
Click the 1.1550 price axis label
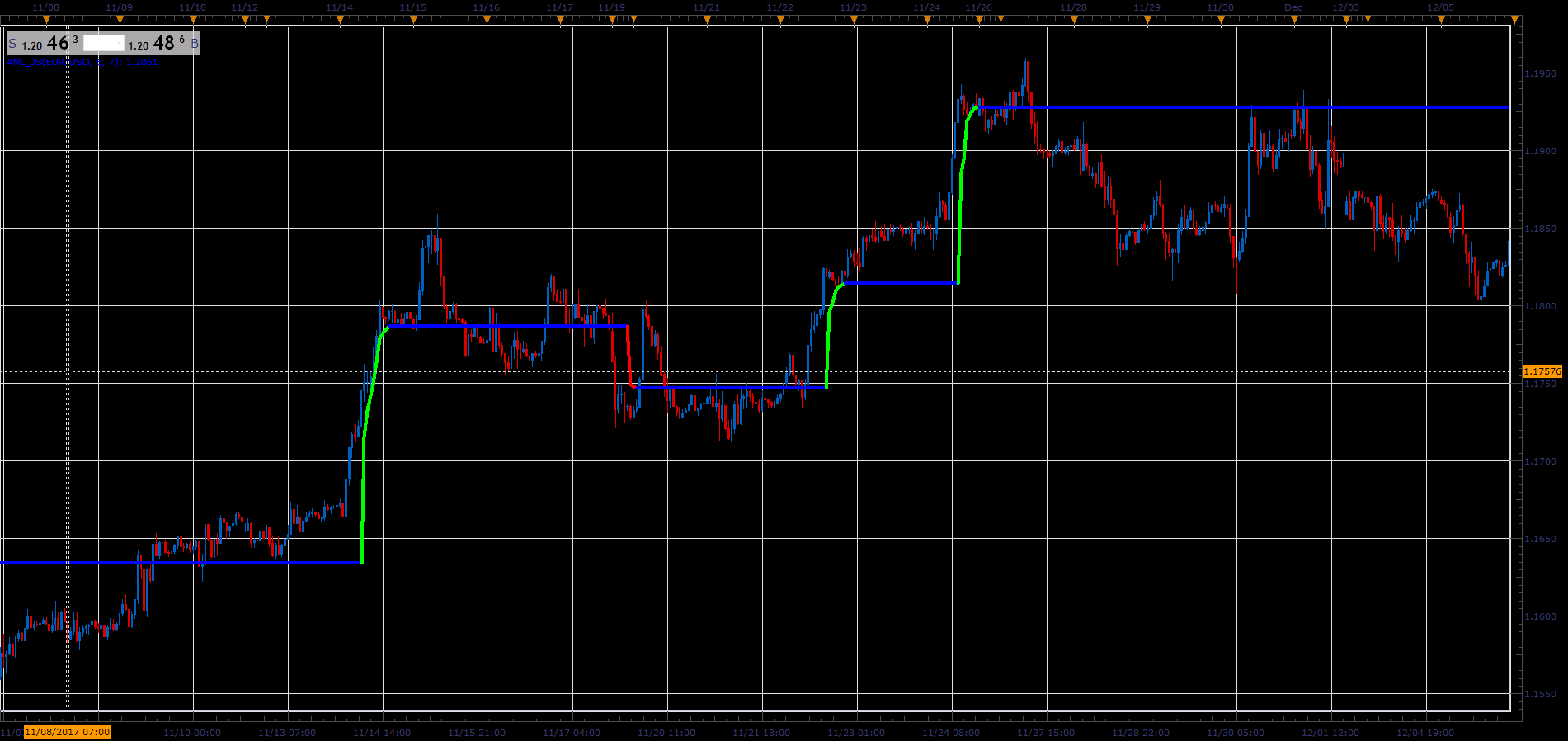(x=1541, y=694)
